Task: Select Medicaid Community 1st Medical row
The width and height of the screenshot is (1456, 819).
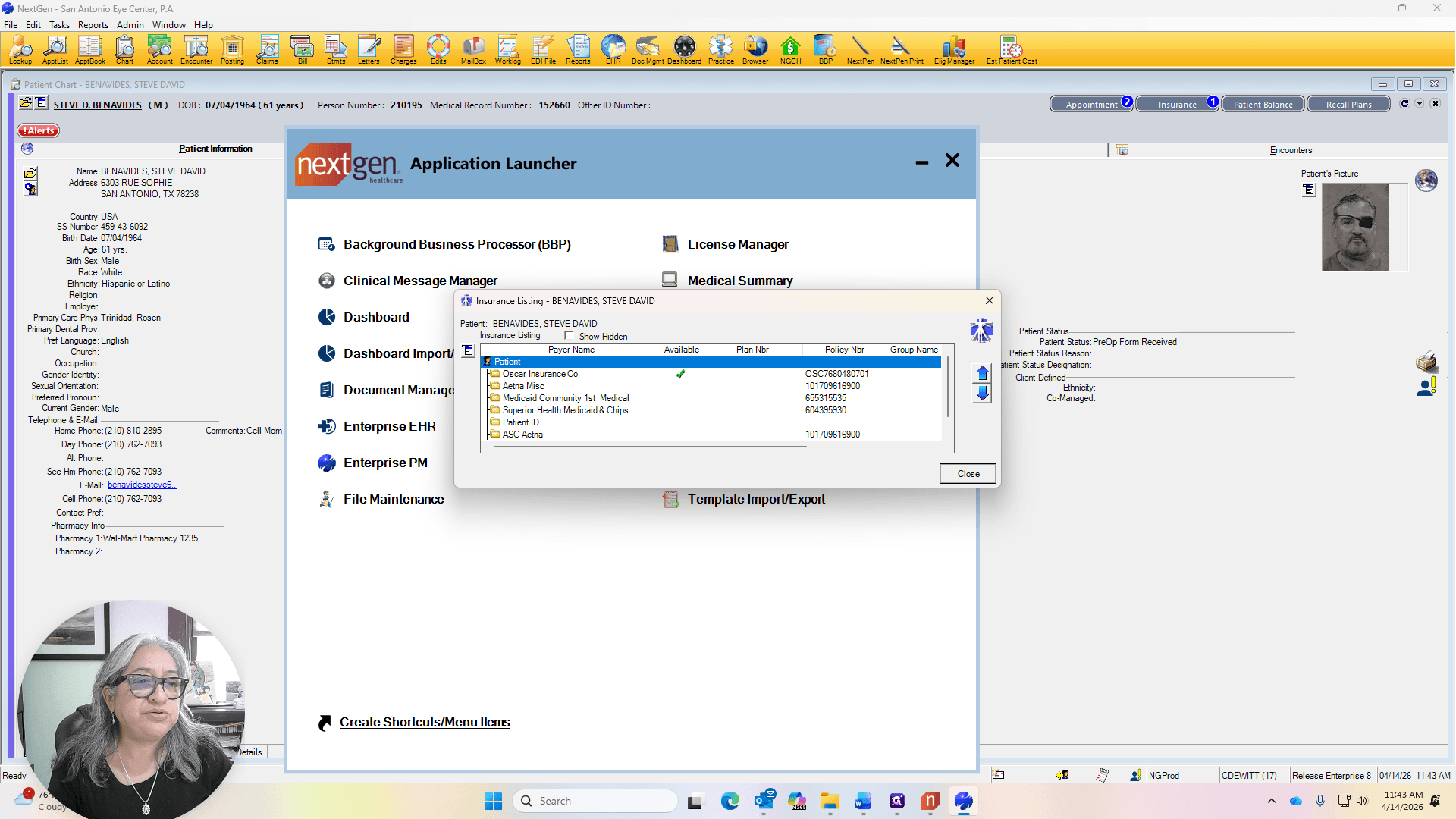Action: [713, 398]
